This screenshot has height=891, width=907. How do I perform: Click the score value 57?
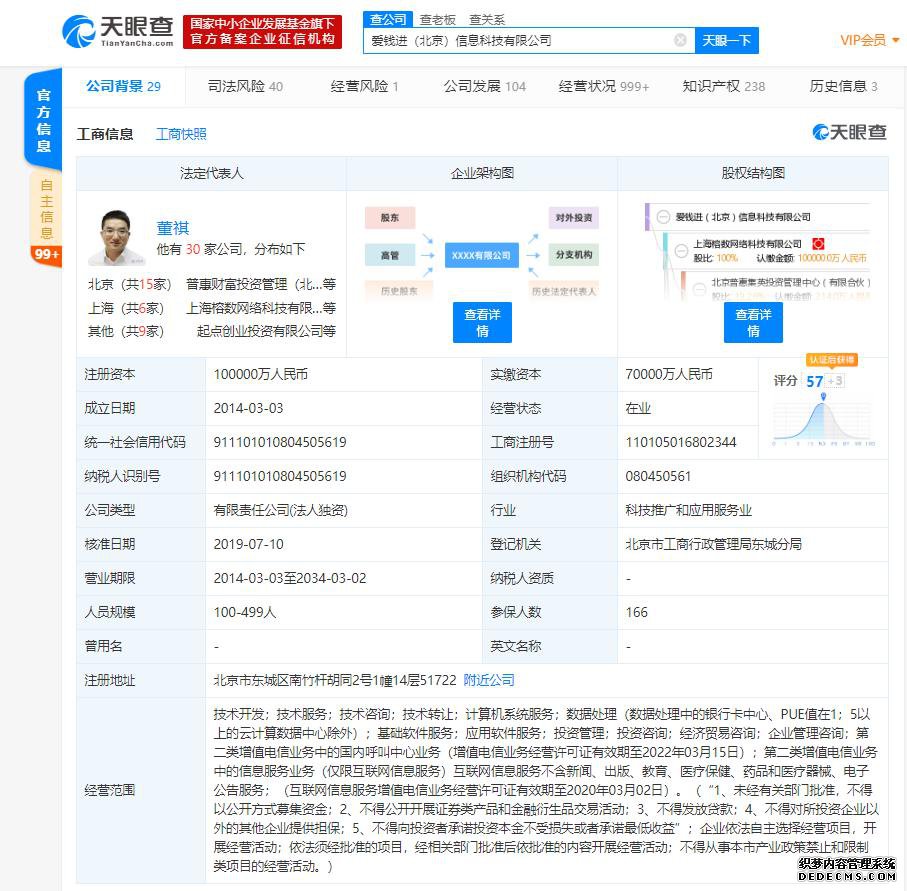pos(814,381)
